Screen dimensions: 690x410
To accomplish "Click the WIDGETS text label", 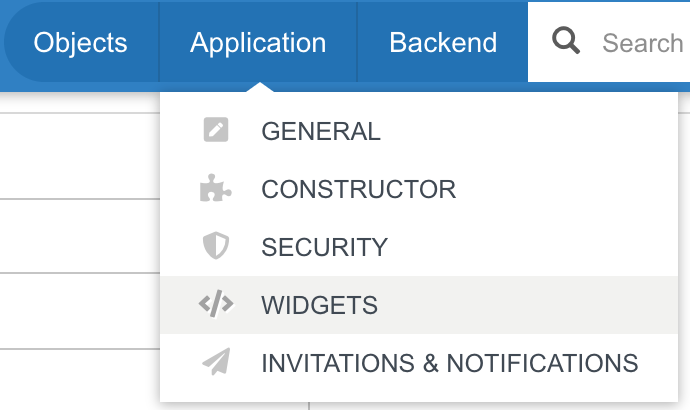I will [x=319, y=305].
